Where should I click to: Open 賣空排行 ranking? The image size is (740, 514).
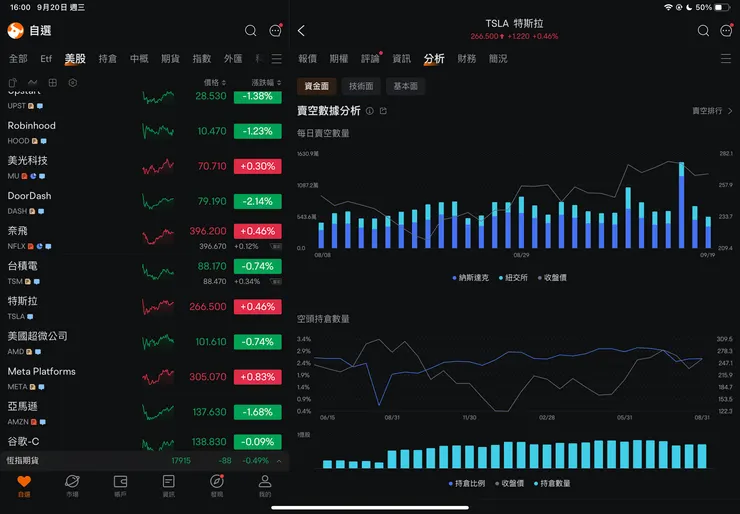point(712,111)
